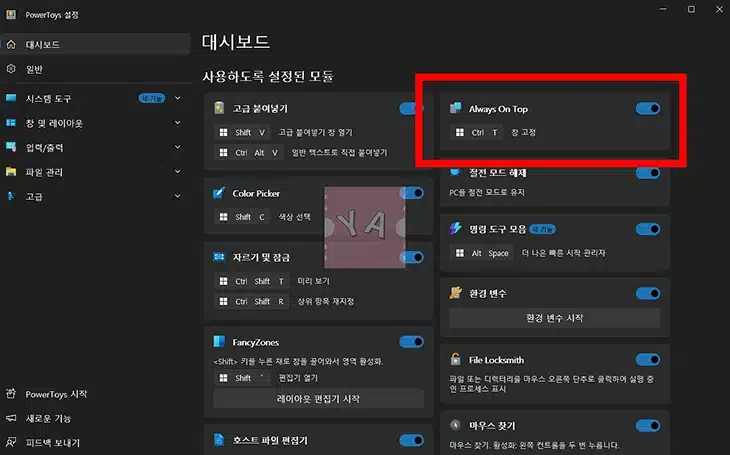730x455 pixels.
Task: Click the 대시보드 home icon in sidebar
Action: pyautogui.click(x=11, y=44)
